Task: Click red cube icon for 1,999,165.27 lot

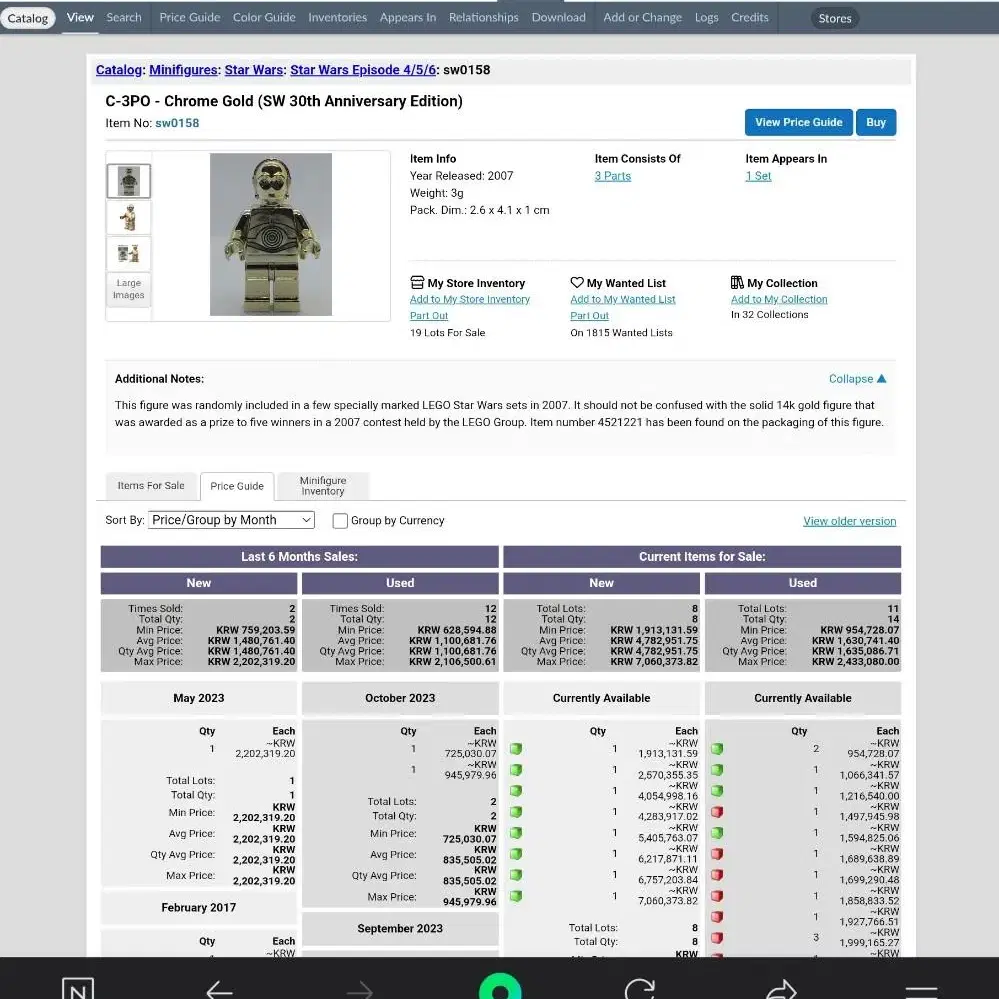Action: (x=717, y=938)
